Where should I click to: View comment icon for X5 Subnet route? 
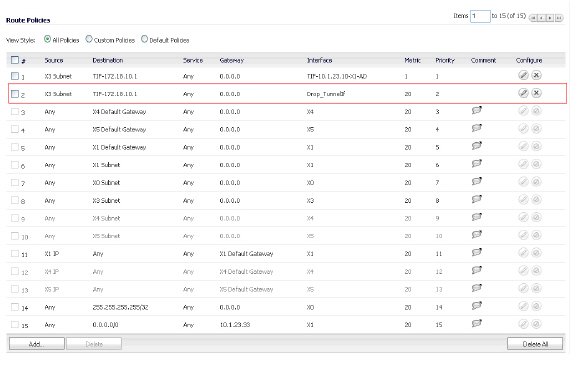tap(477, 234)
